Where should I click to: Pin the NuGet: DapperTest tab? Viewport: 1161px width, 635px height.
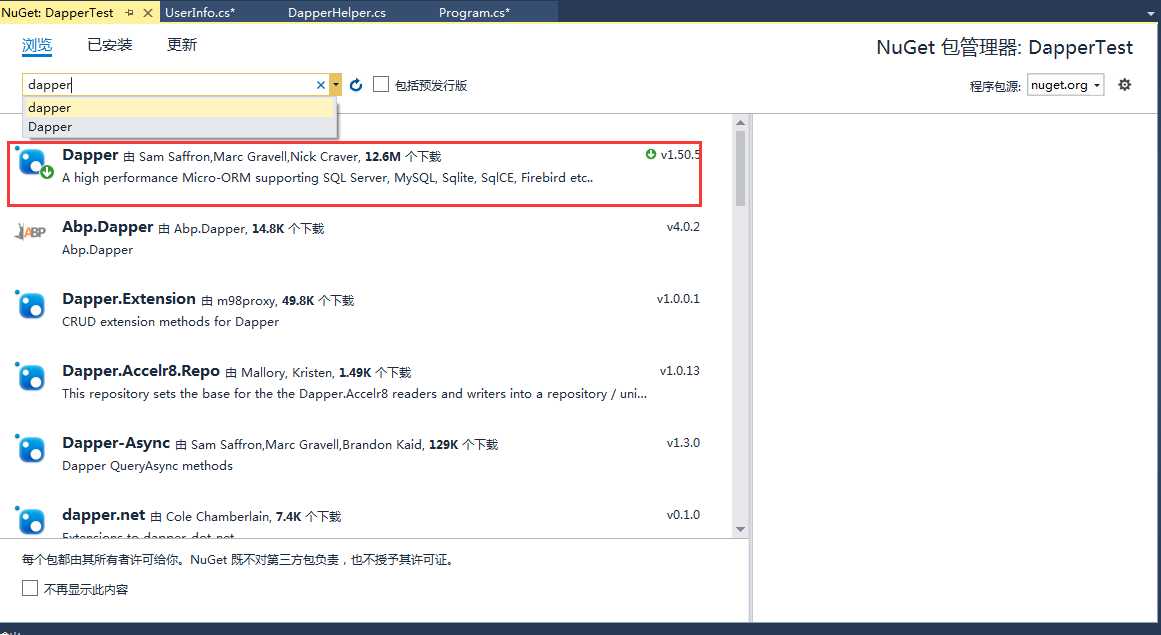point(130,13)
